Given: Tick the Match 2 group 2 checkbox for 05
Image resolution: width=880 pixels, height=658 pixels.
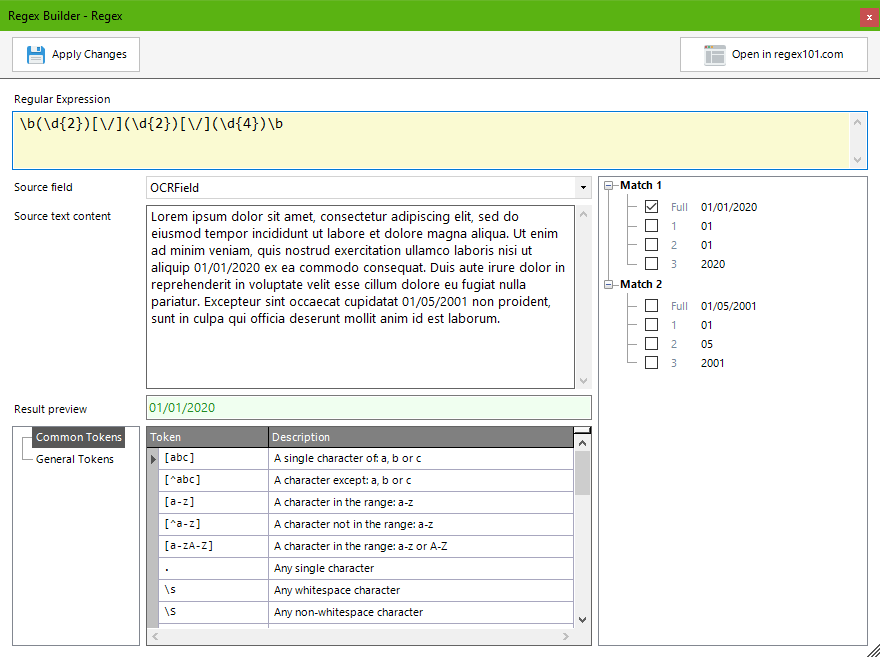Looking at the screenshot, I should [x=652, y=344].
